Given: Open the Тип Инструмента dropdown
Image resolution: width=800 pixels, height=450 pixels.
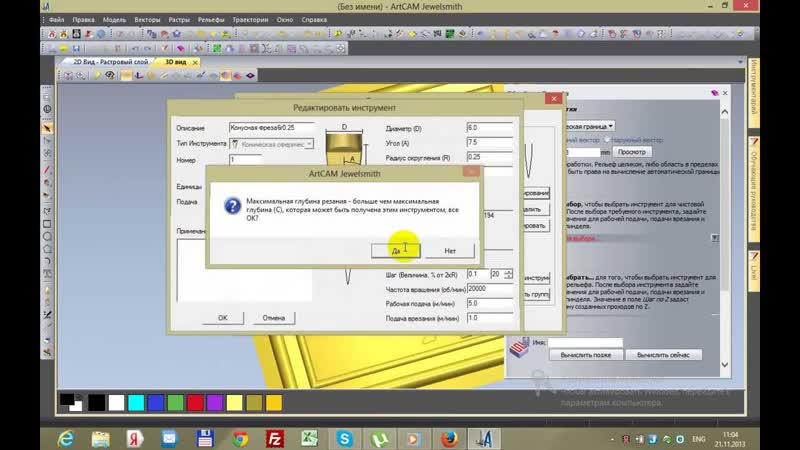Looking at the screenshot, I should pyautogui.click(x=271, y=144).
